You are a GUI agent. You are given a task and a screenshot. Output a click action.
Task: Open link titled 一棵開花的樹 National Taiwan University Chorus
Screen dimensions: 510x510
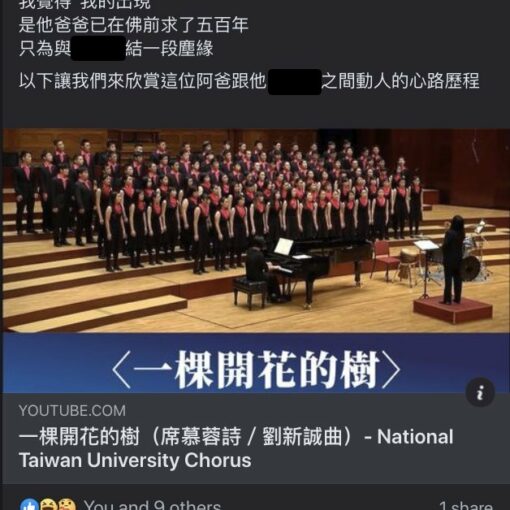click(236, 448)
